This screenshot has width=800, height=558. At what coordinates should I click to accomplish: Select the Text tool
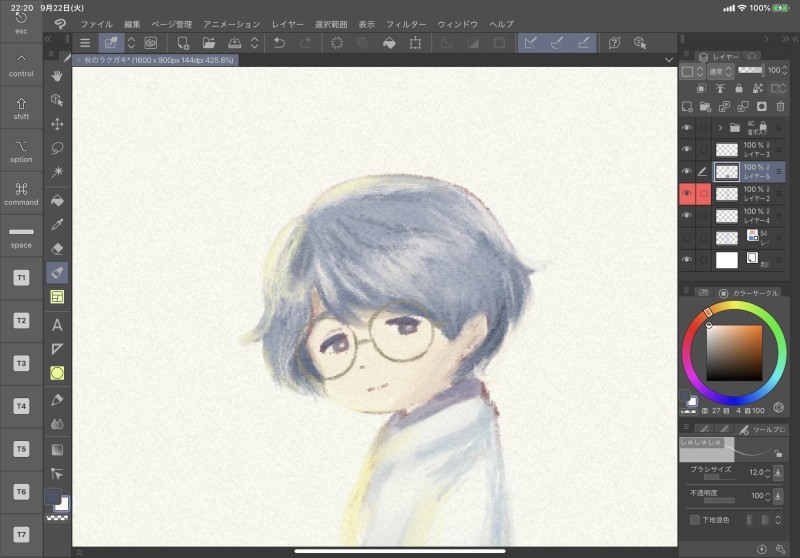[57, 325]
